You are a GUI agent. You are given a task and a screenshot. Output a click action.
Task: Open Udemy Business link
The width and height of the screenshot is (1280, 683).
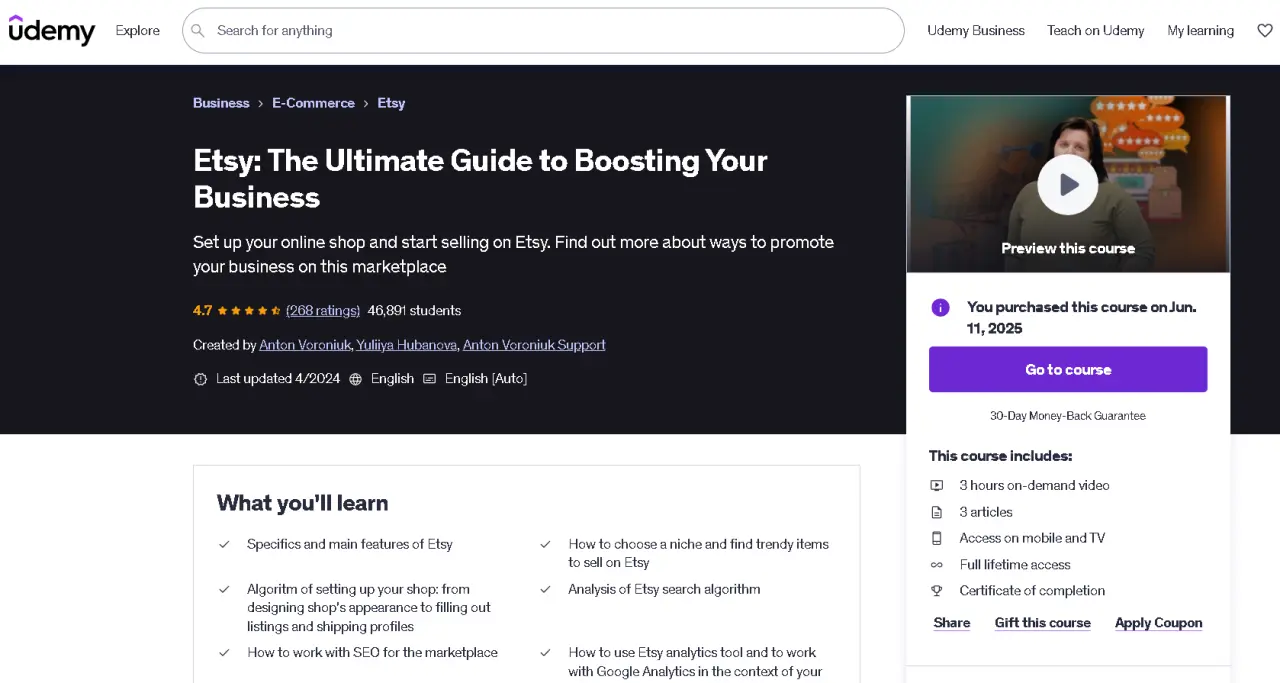click(976, 31)
